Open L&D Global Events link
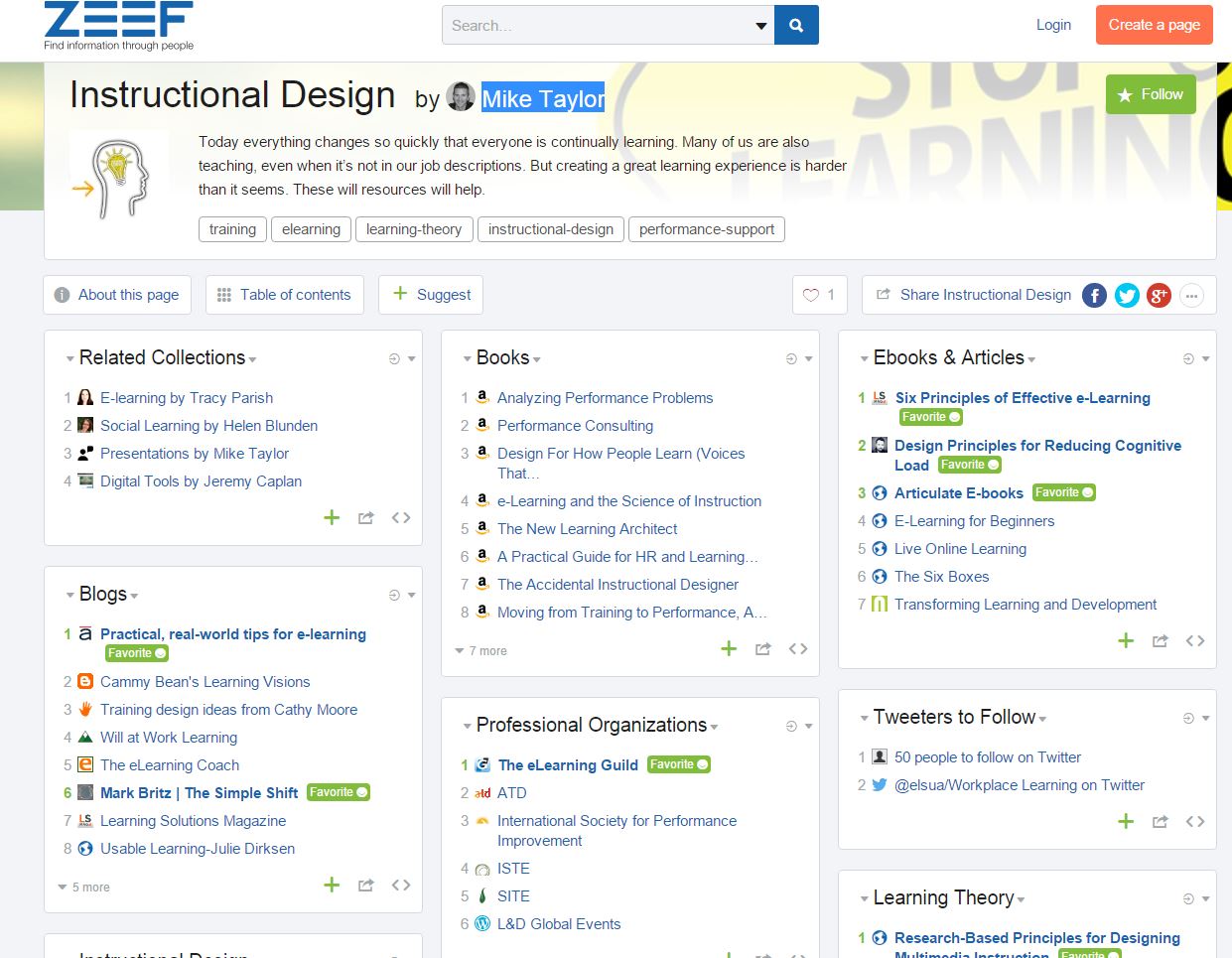This screenshot has width=1232, height=958. click(559, 924)
